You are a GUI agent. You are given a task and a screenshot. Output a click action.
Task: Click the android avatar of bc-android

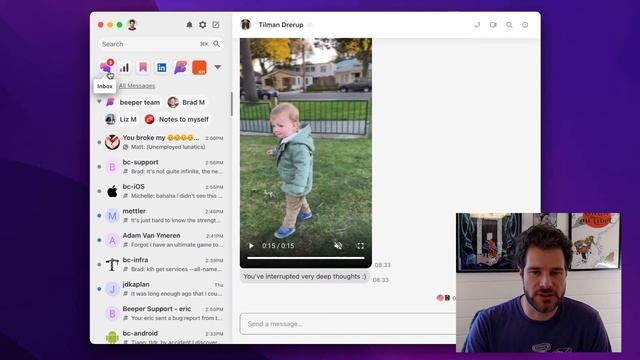(112, 337)
